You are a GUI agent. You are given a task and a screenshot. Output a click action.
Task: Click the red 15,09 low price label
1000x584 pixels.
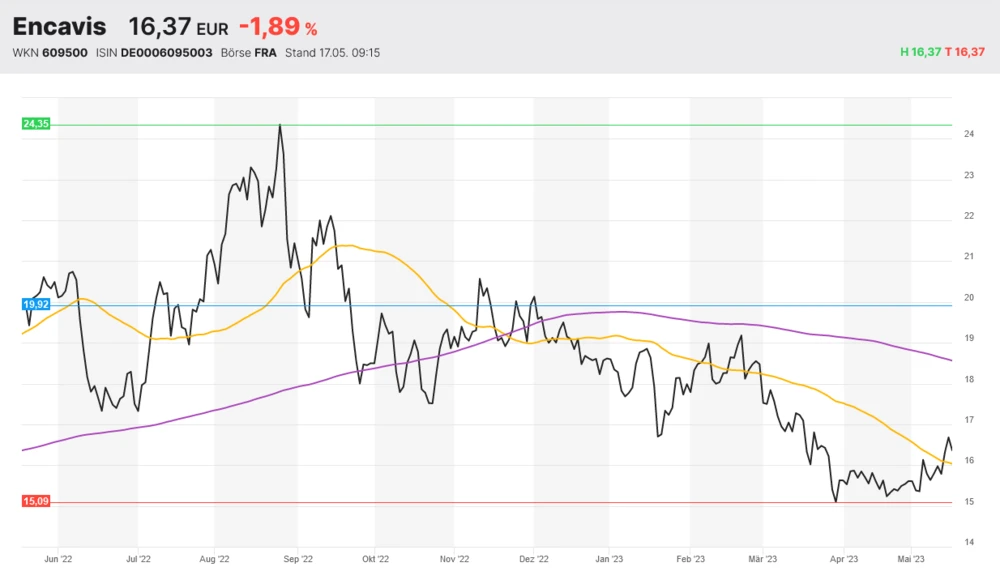35,502
